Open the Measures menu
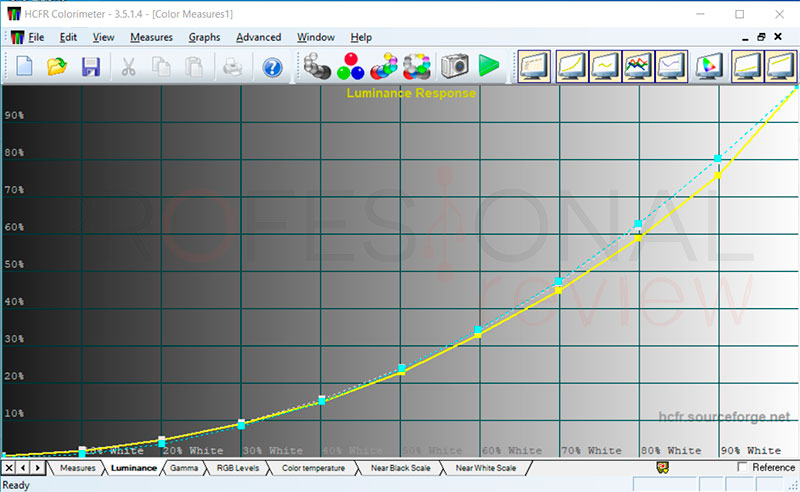Image resolution: width=800 pixels, height=492 pixels. (151, 37)
